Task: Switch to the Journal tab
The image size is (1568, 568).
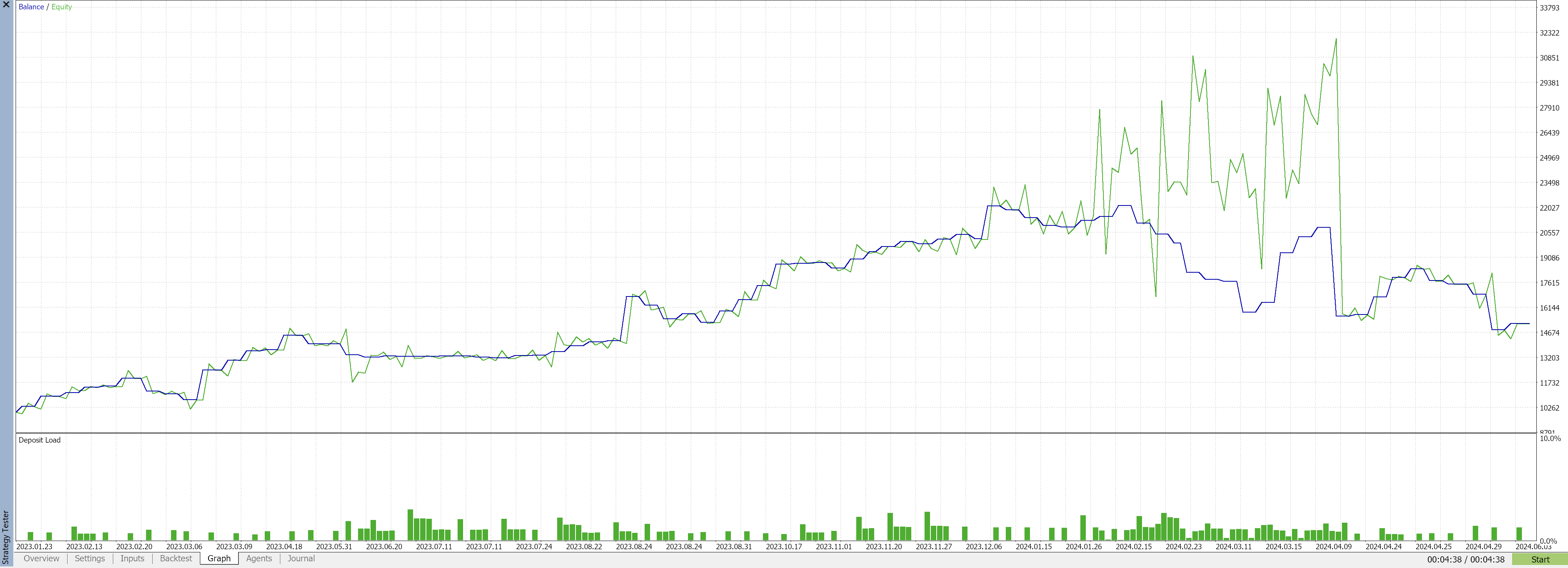Action: pos(301,558)
